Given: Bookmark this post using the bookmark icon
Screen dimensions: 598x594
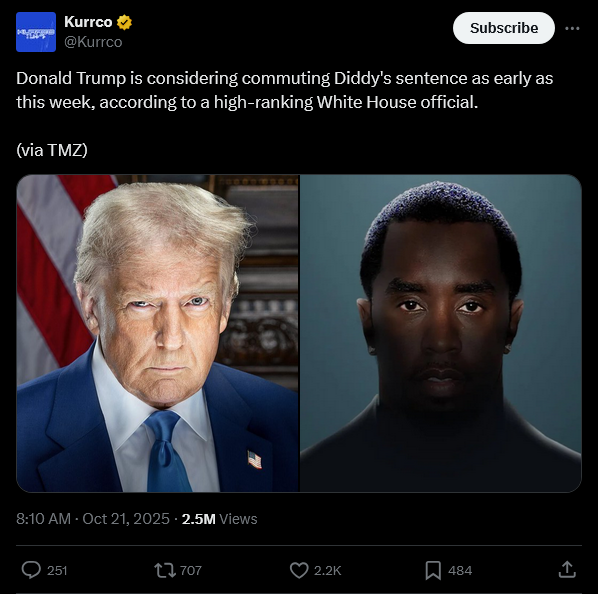Looking at the screenshot, I should (433, 570).
